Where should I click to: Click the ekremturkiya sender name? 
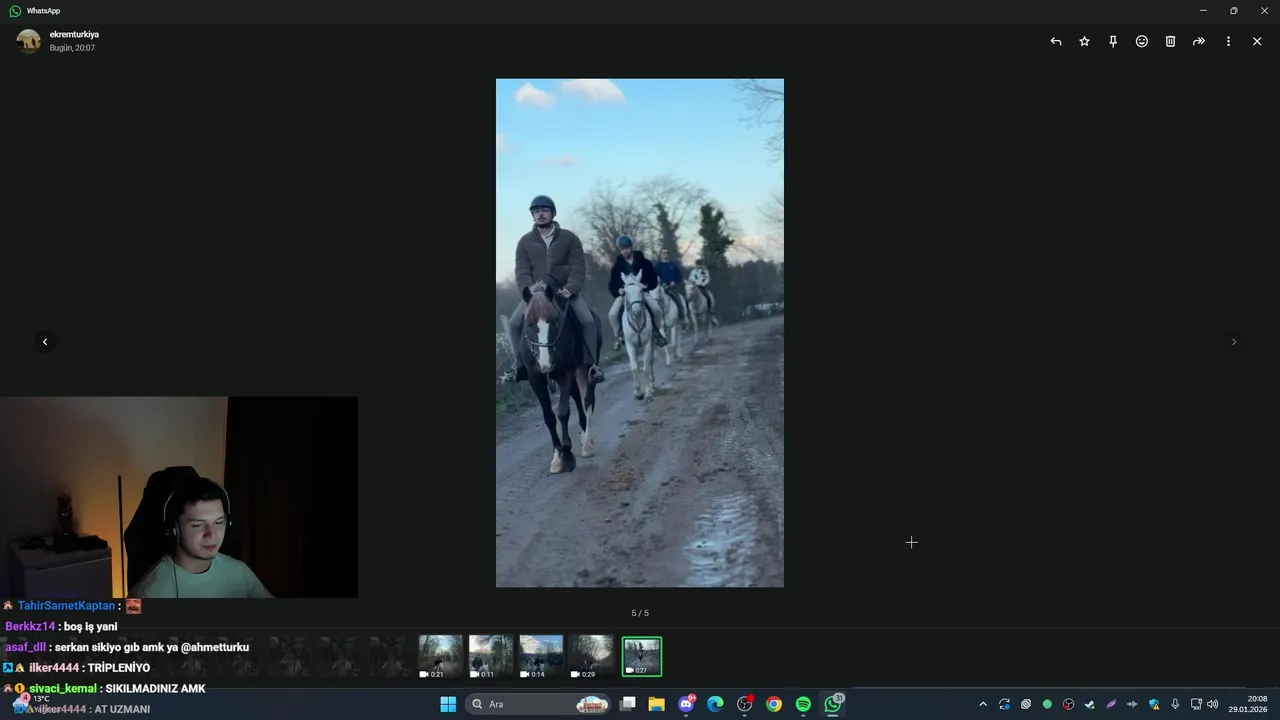pos(74,34)
